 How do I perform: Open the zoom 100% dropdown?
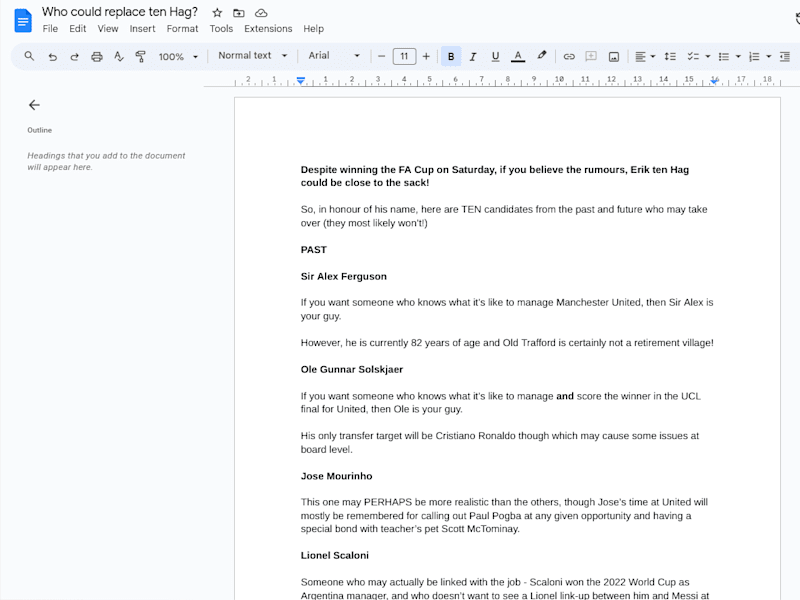pos(178,57)
